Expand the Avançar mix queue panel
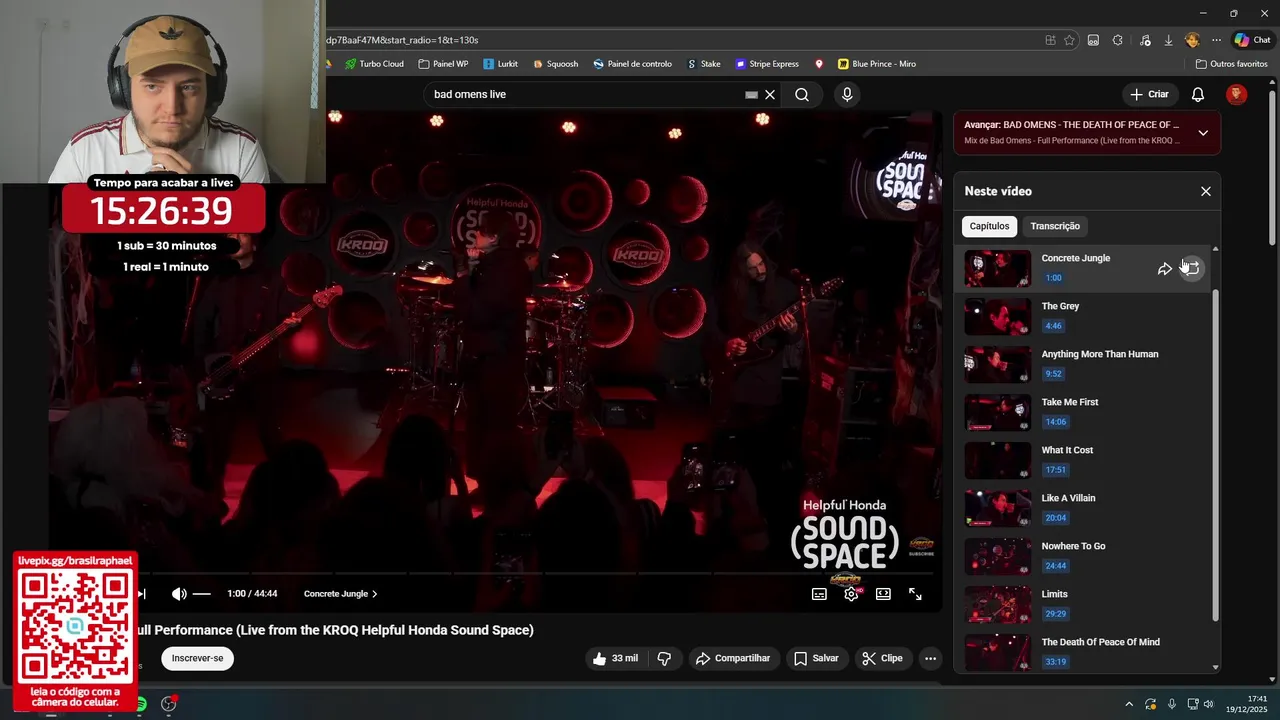The image size is (1280, 720). (x=1203, y=133)
